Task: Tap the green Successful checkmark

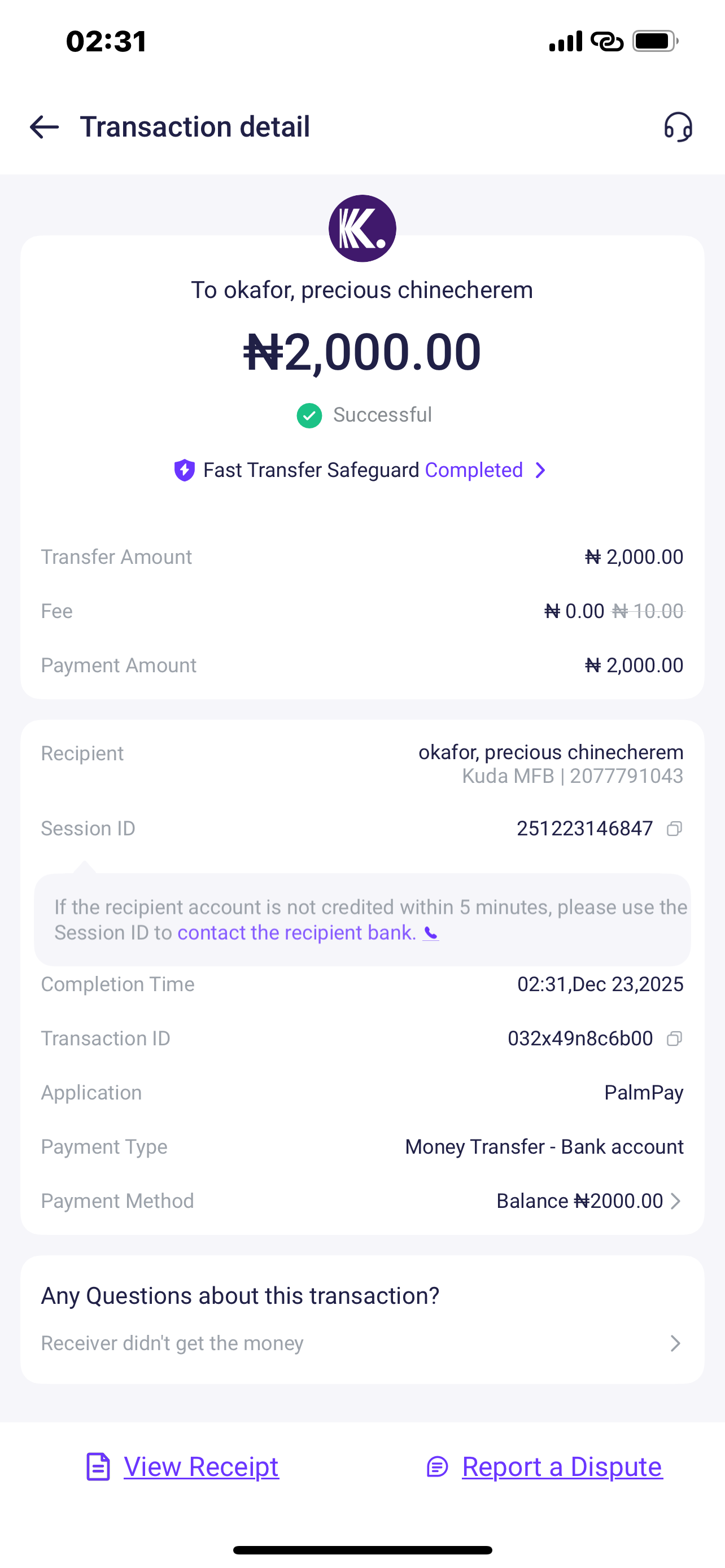Action: tap(309, 416)
